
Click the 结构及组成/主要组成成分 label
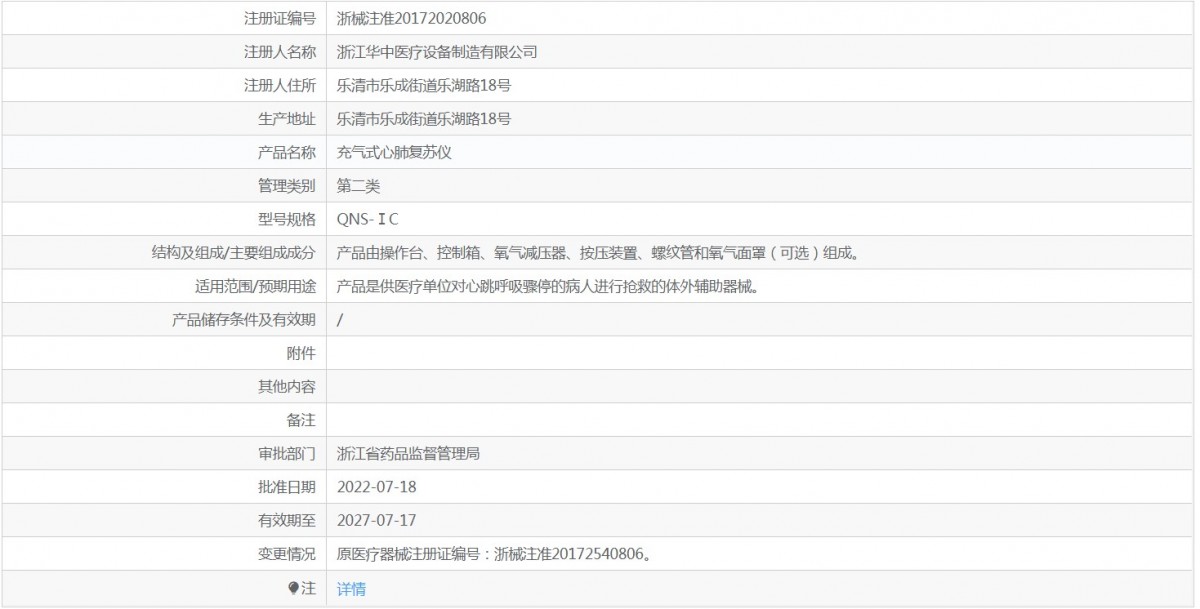click(234, 253)
